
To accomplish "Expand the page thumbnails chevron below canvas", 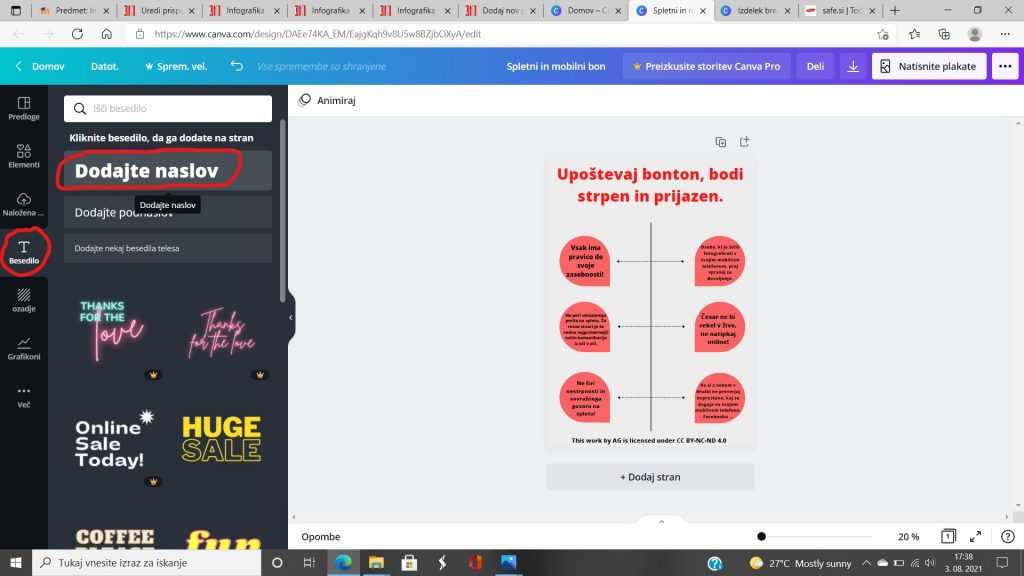I will 661,522.
